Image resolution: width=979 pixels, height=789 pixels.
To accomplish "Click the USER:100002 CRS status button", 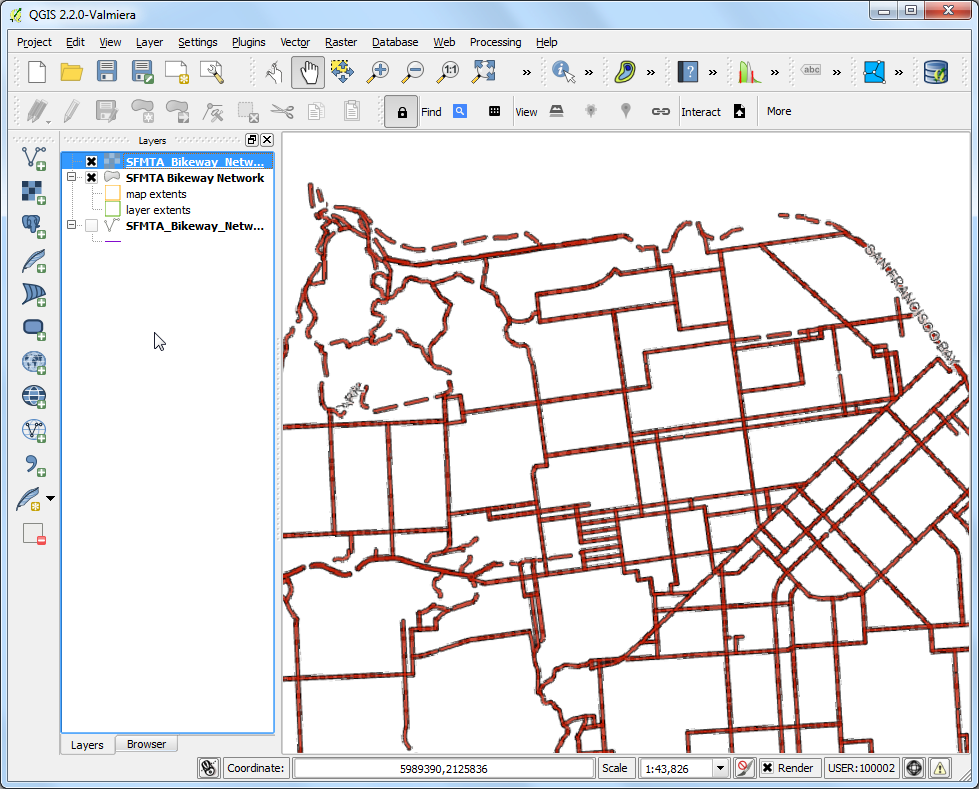I will point(862,768).
